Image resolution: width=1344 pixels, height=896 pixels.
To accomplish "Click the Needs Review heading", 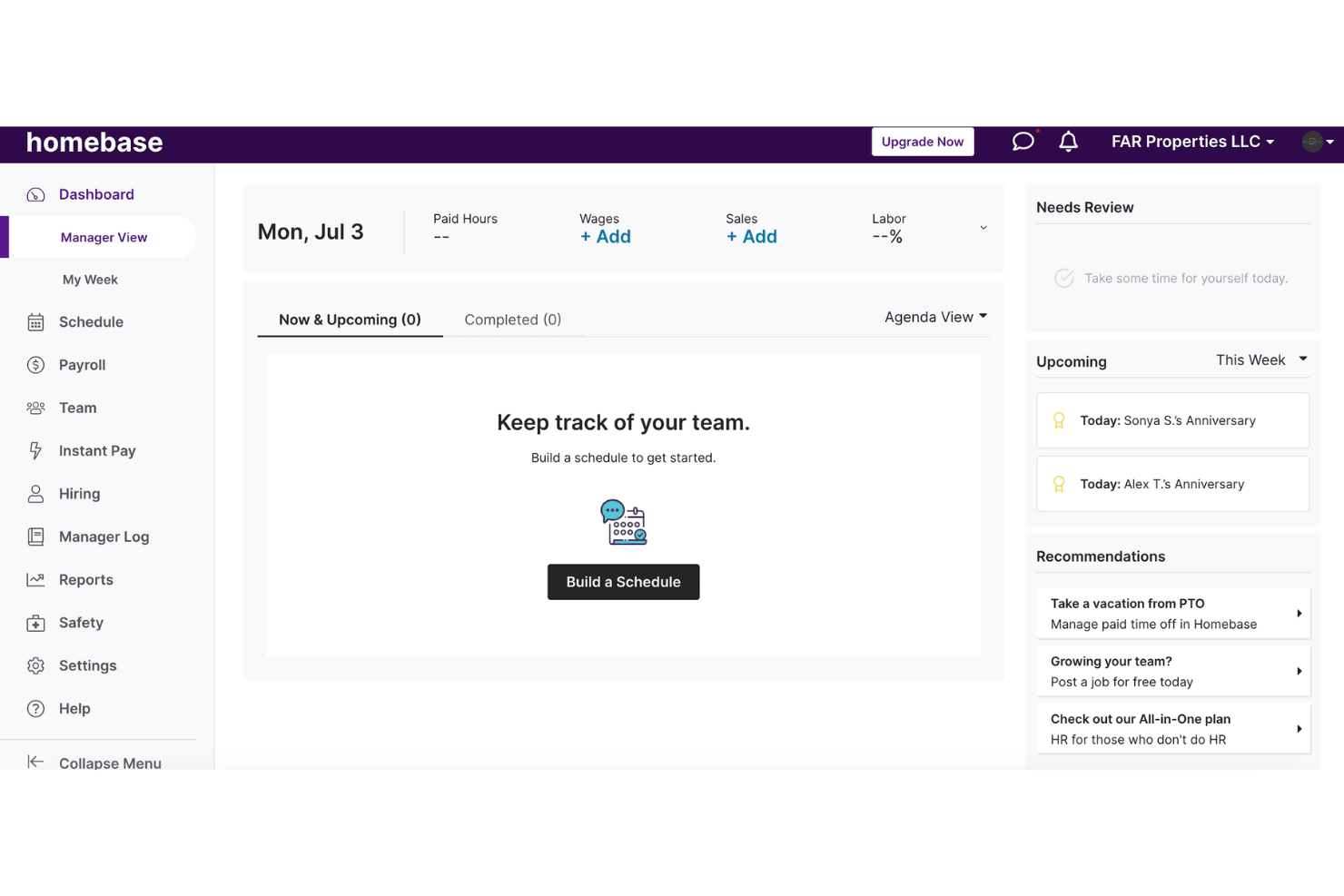I will (x=1084, y=207).
